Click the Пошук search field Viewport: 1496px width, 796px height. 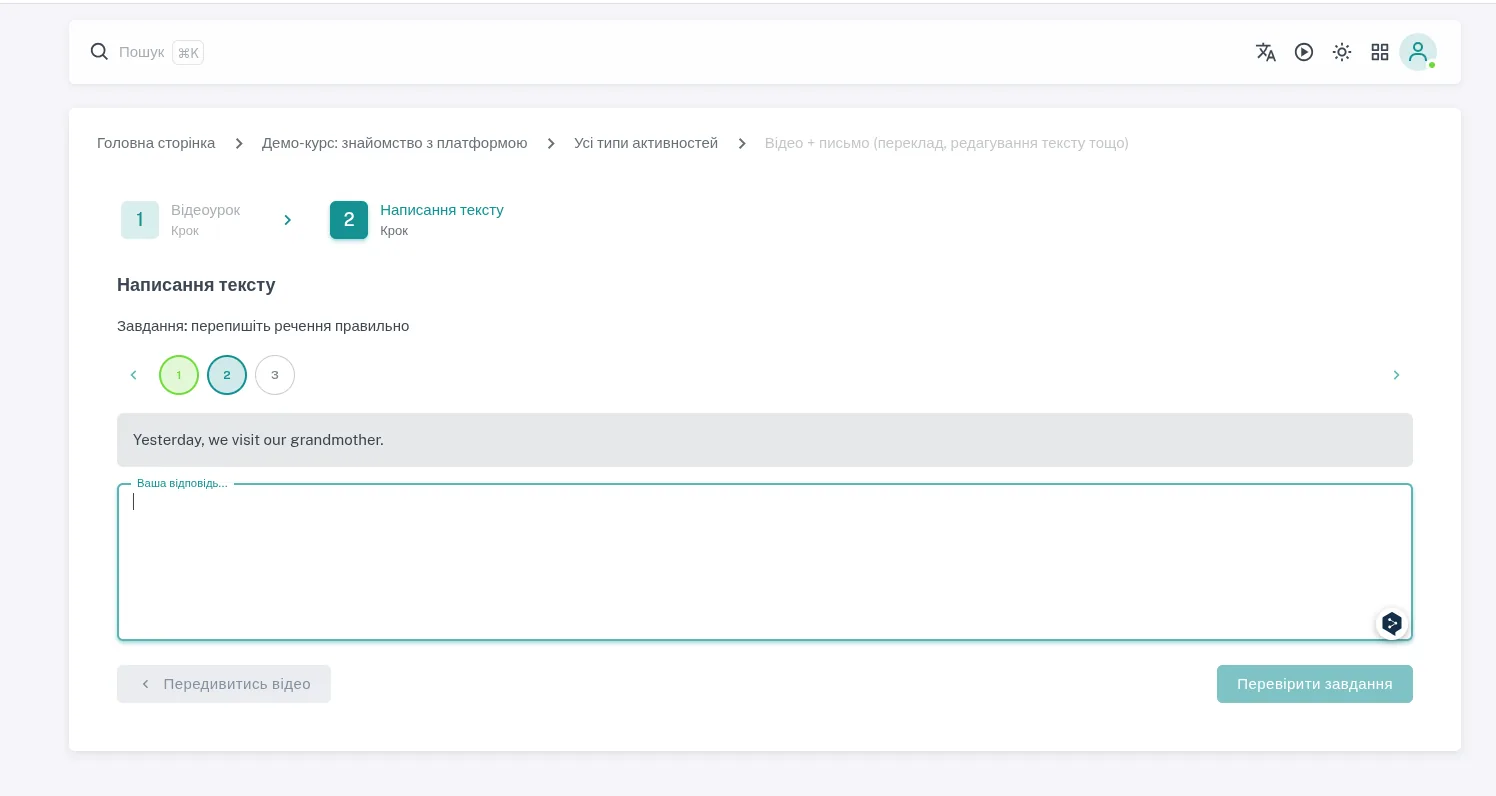(141, 52)
